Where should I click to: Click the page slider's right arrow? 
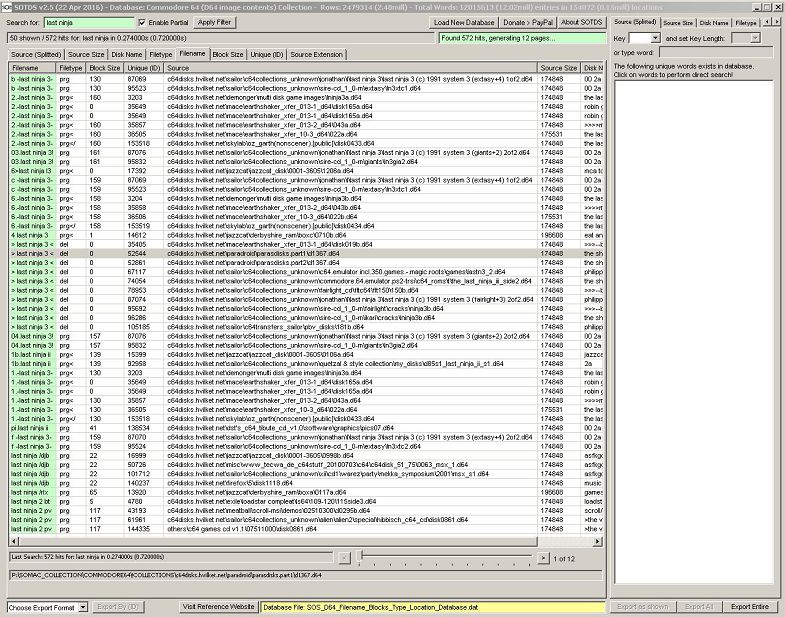pos(544,557)
